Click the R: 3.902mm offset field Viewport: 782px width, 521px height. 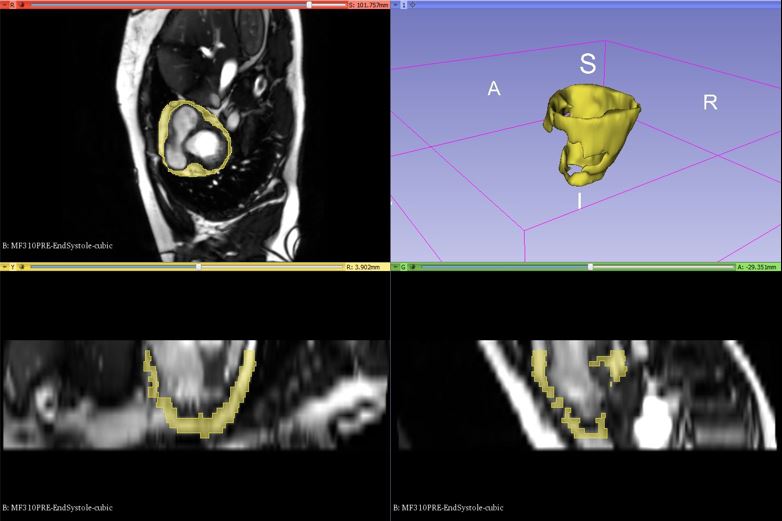coord(366,267)
